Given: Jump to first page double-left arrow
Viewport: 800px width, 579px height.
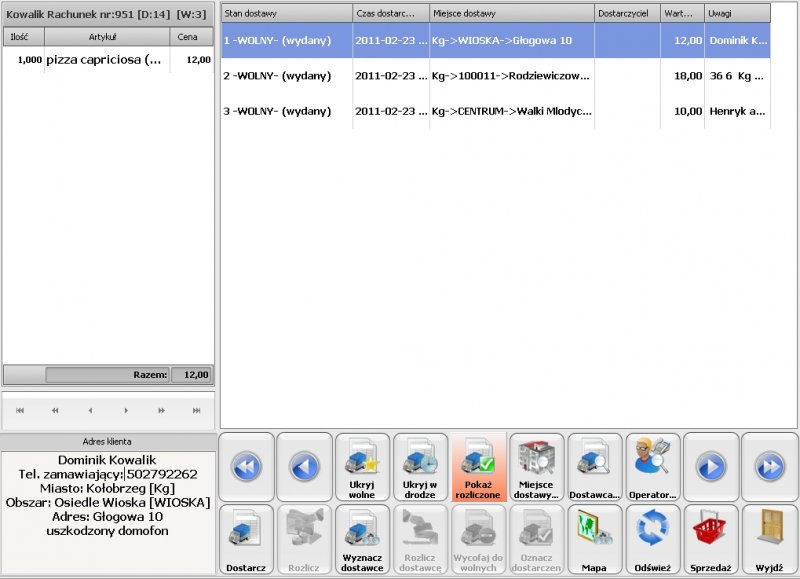Looking at the screenshot, I should [x=246, y=467].
